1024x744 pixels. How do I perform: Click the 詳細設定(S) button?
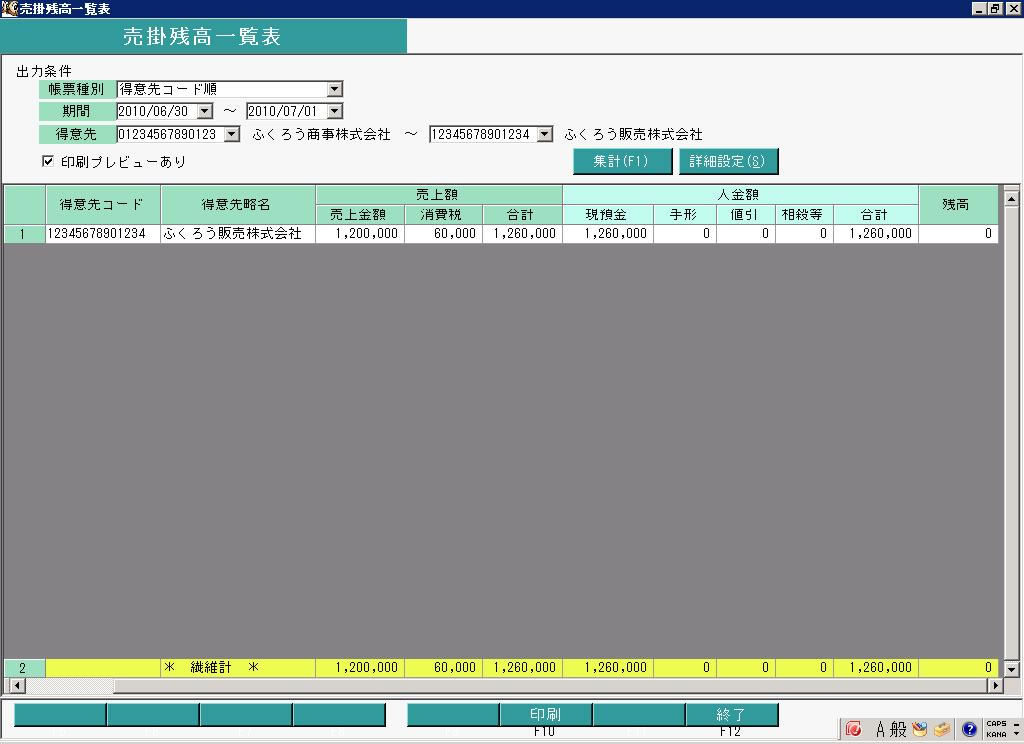coord(728,161)
